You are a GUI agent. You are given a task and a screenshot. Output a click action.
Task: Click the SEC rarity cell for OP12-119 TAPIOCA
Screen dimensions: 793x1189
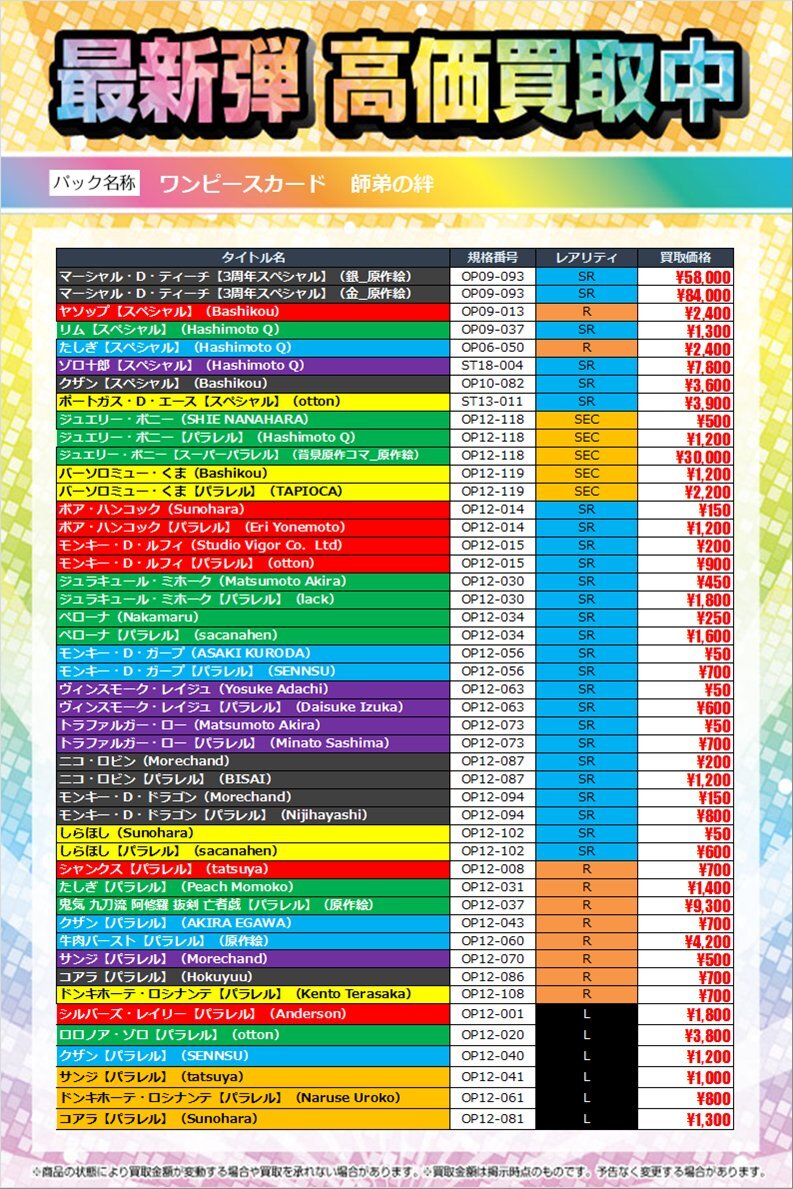click(x=586, y=491)
